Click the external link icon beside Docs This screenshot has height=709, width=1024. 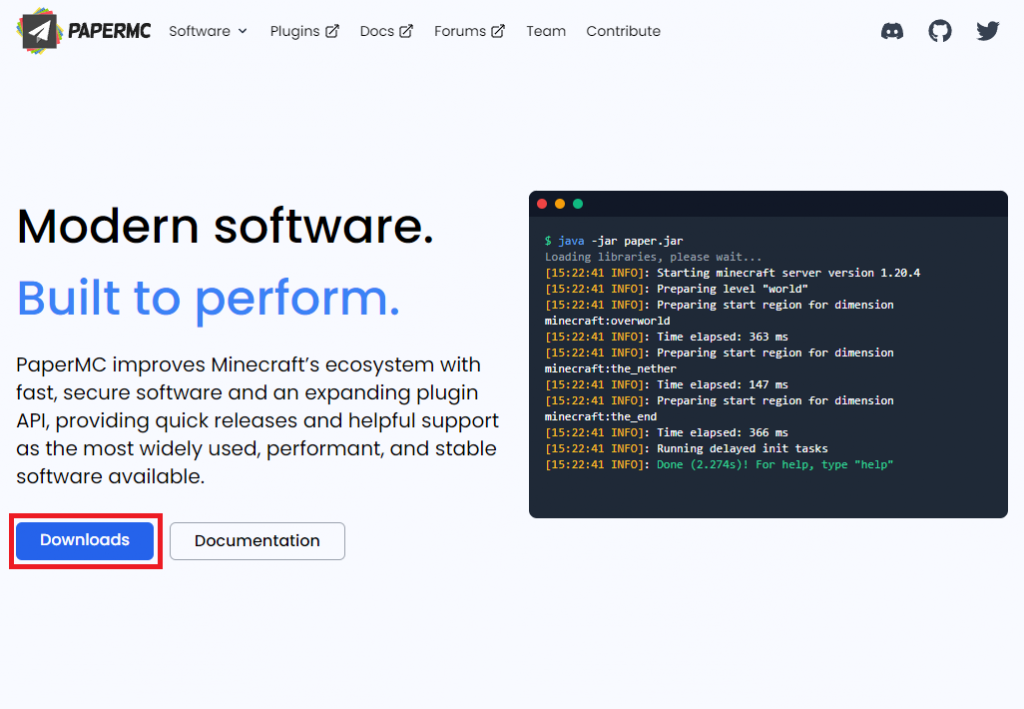click(406, 31)
